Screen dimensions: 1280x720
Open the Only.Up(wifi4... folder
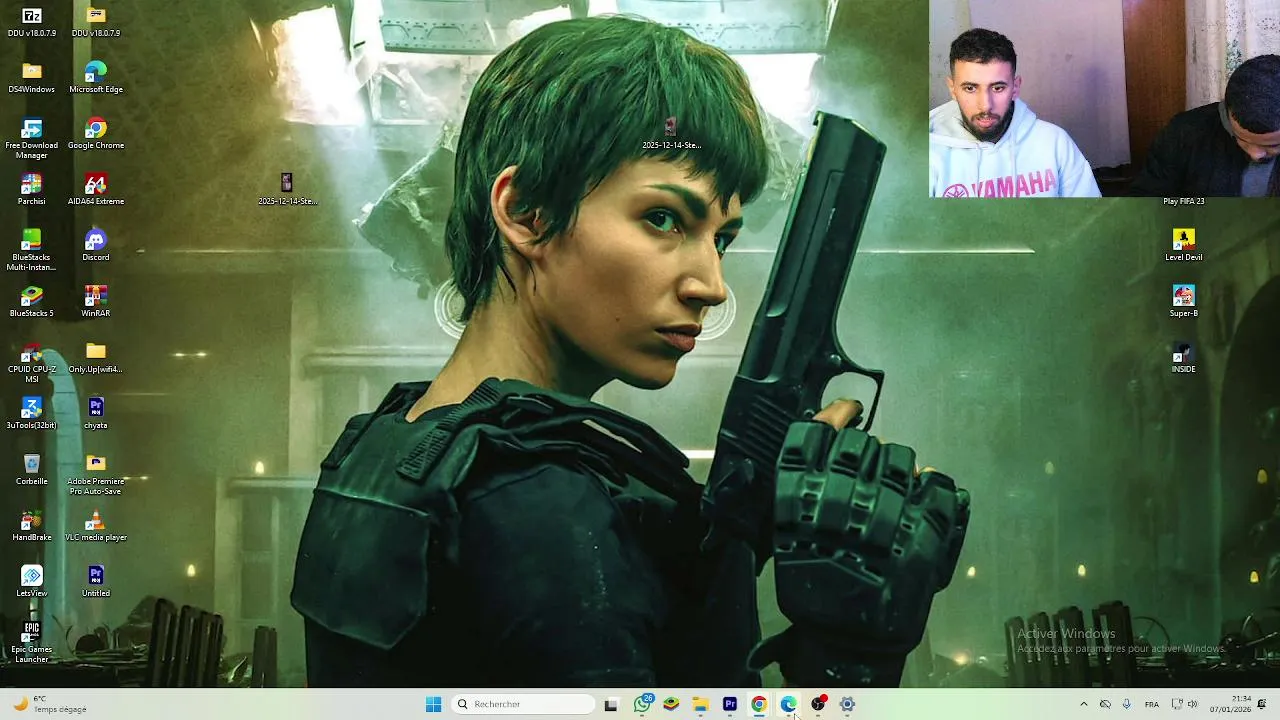pos(96,358)
